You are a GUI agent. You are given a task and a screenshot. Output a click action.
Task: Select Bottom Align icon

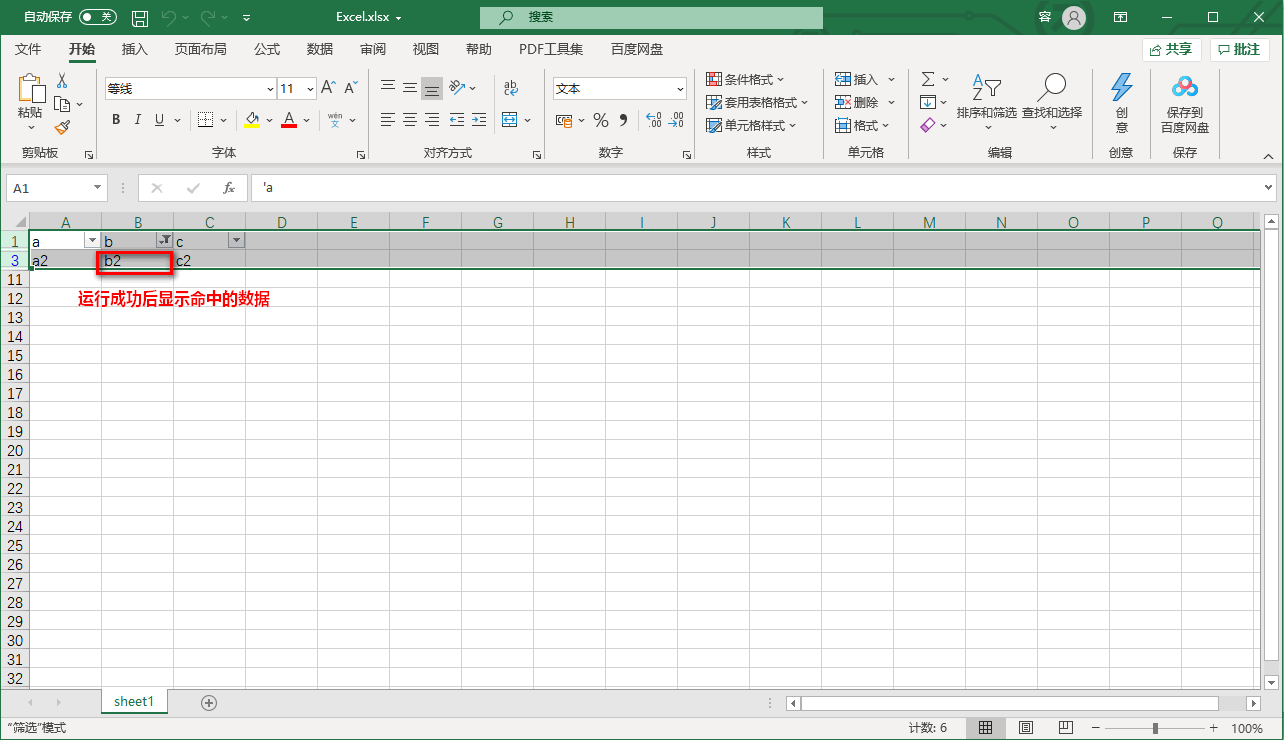432,88
